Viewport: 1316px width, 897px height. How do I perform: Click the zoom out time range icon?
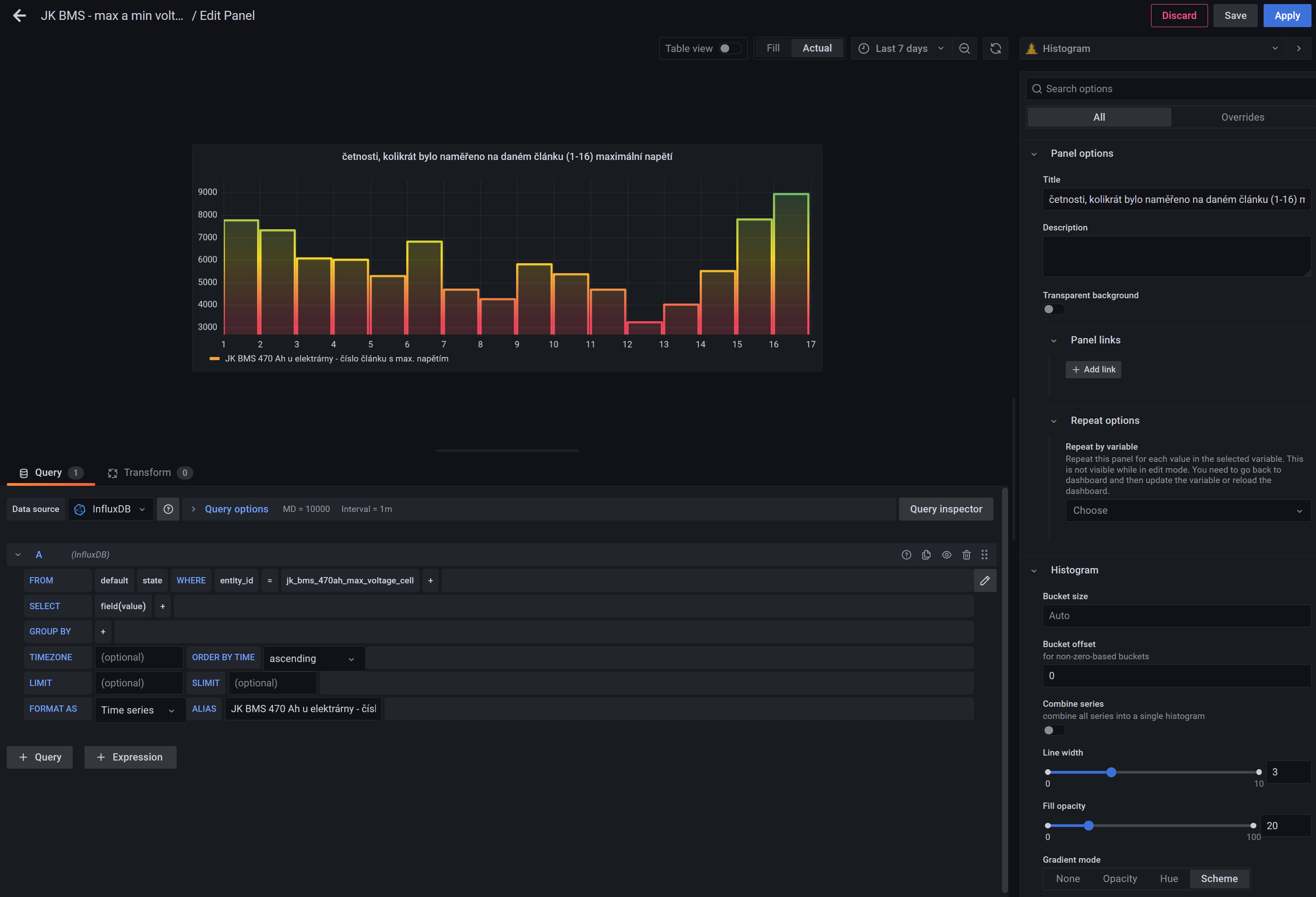(965, 49)
